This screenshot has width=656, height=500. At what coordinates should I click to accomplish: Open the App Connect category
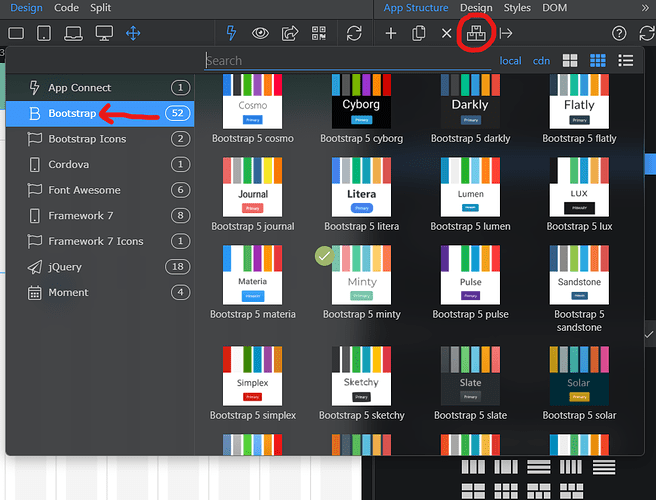point(100,87)
